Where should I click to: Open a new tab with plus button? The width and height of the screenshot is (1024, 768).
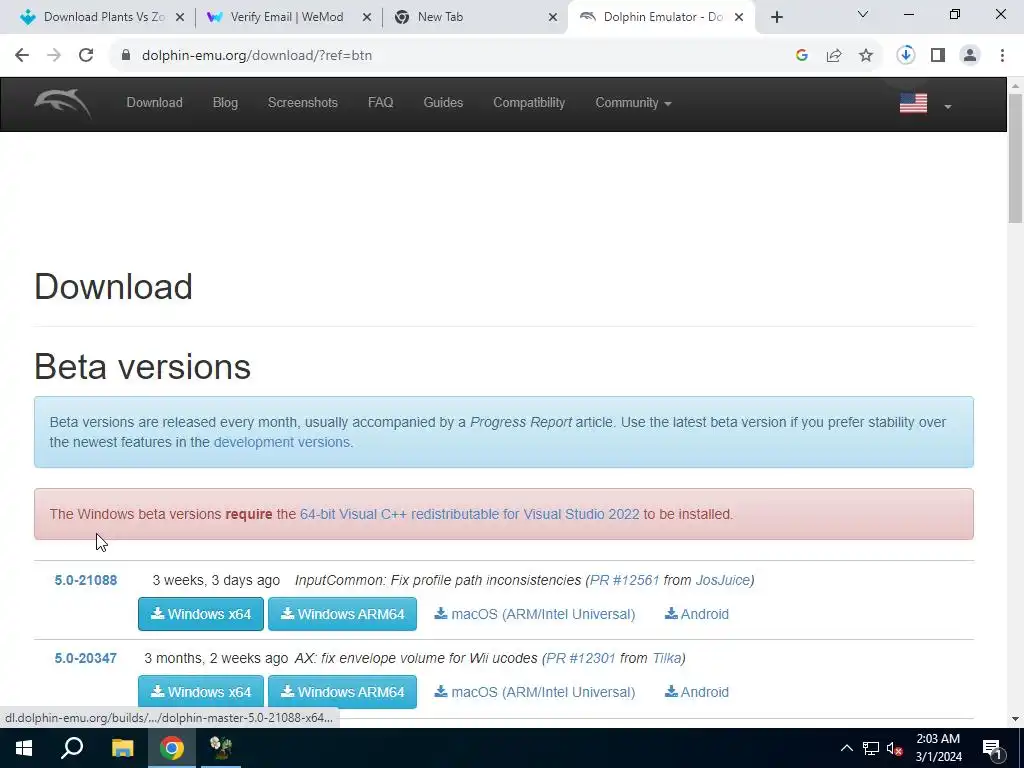coord(776,17)
